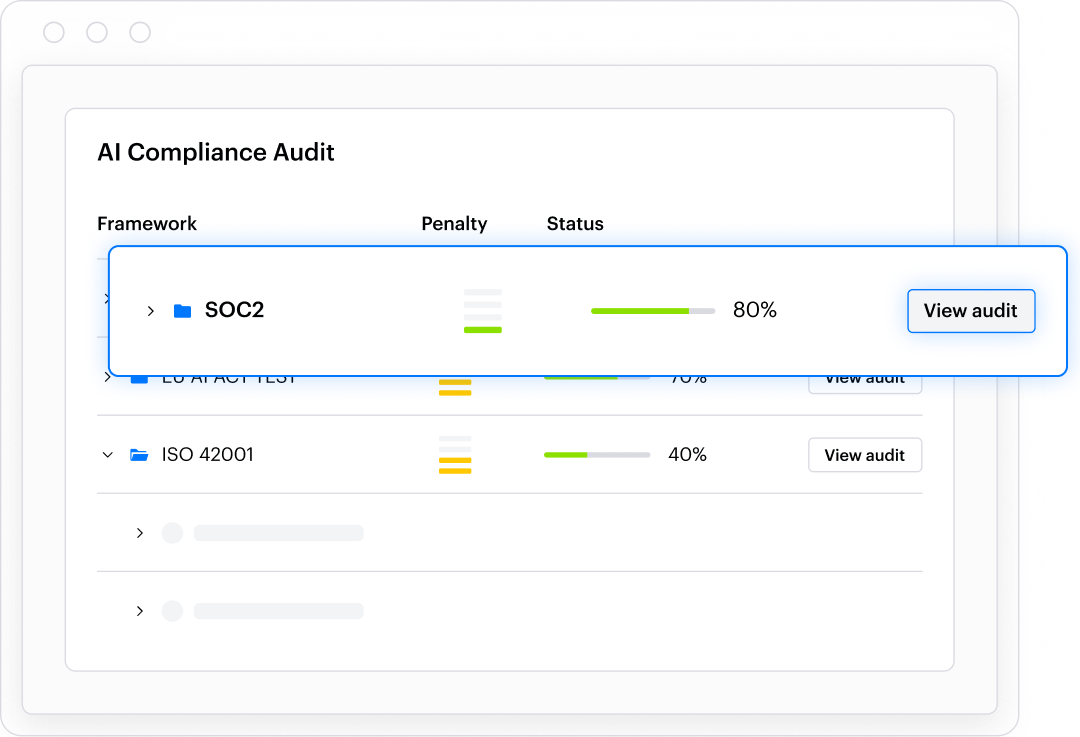Click the SOC2 blue folder icon
This screenshot has width=1080, height=737.
pos(182,310)
